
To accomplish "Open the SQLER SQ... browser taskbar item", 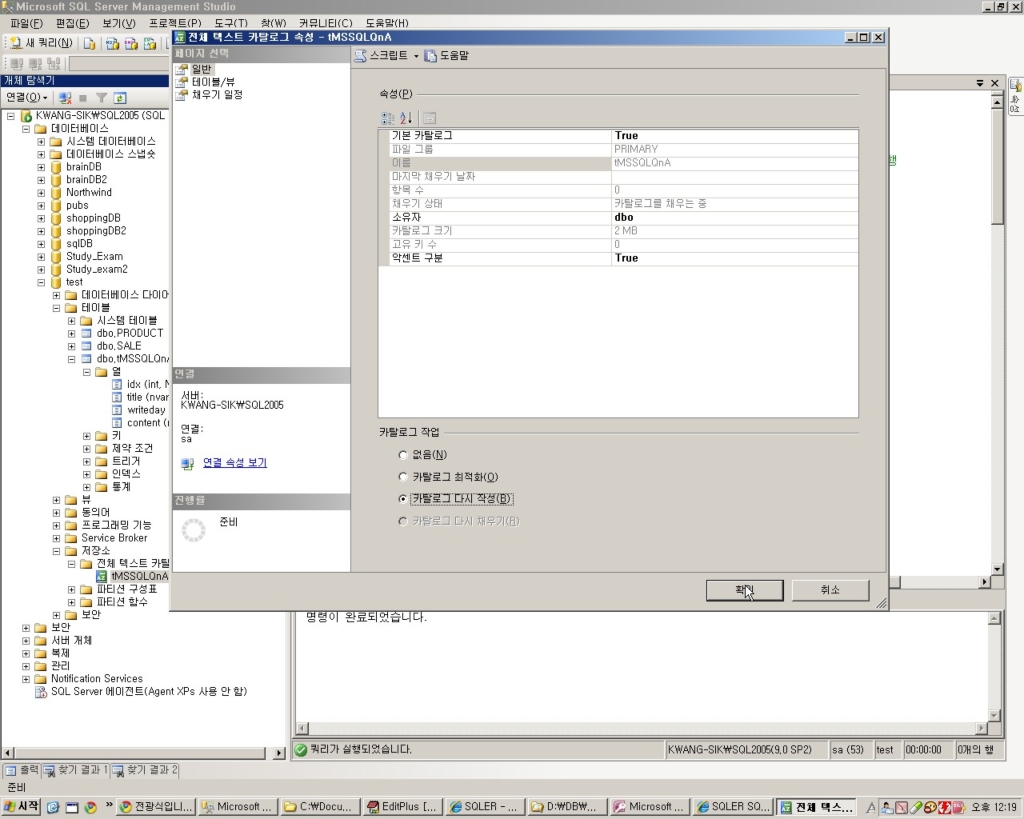I will 733,807.
